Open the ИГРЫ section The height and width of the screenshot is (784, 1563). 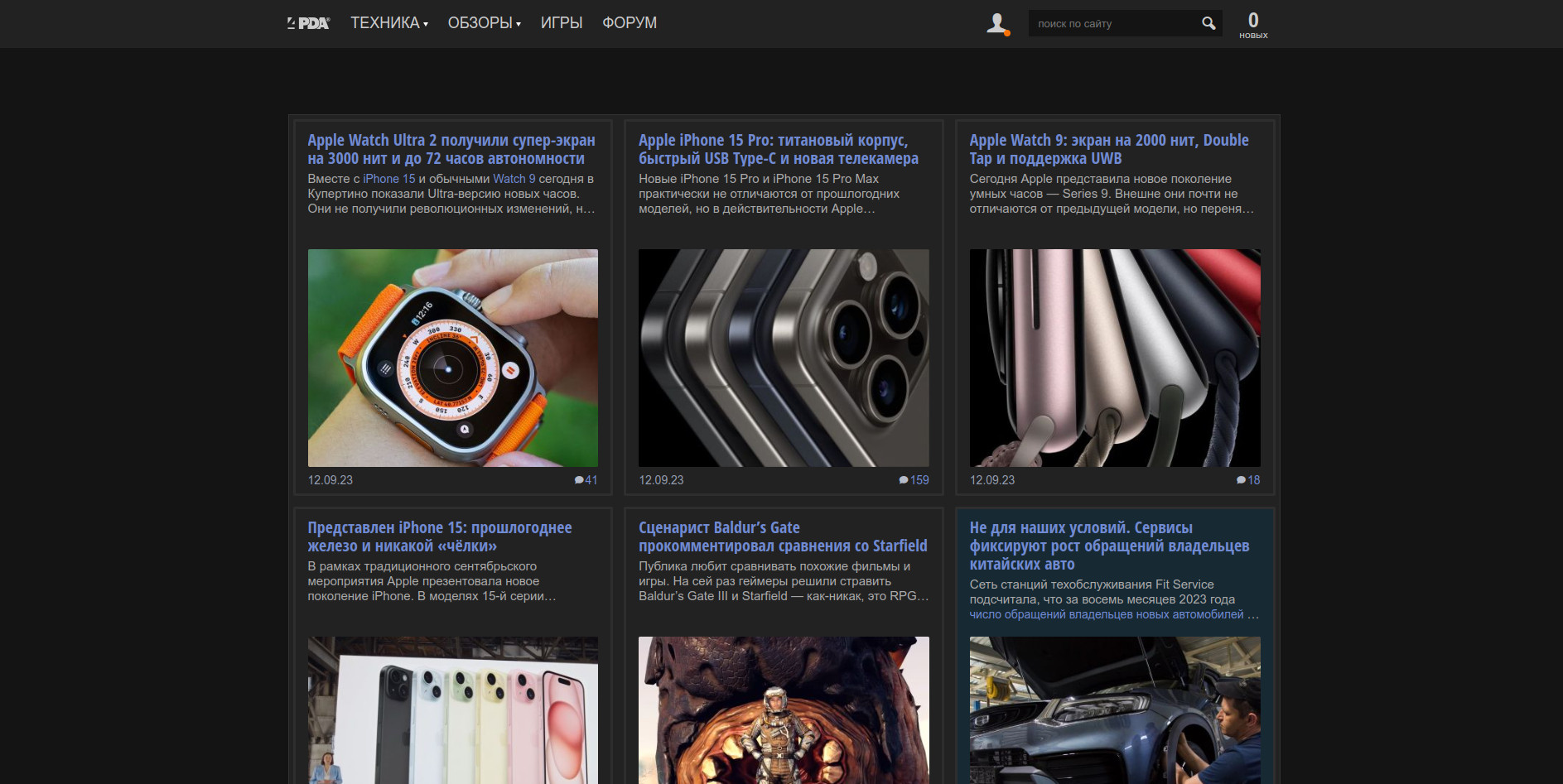562,23
